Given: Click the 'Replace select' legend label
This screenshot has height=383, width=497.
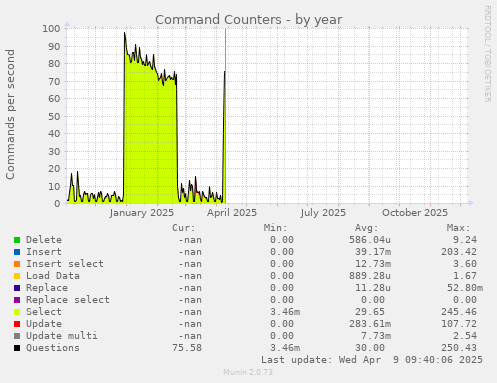Looking at the screenshot, I should coord(68,300).
